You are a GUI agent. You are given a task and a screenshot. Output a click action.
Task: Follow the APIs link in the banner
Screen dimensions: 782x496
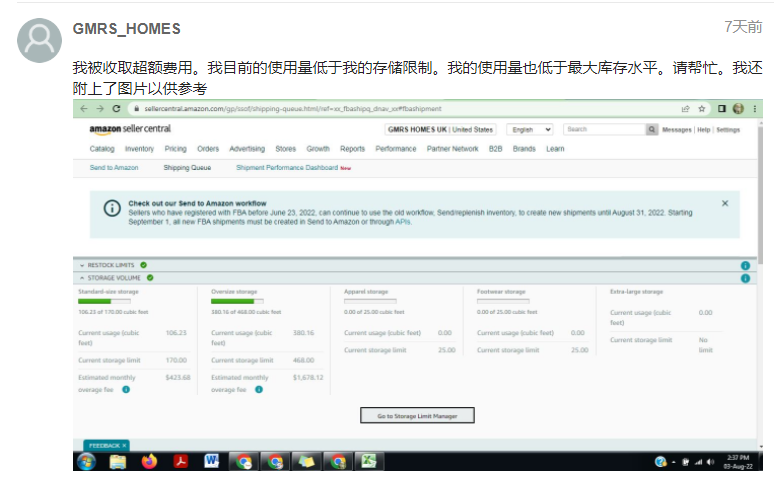coord(403,222)
